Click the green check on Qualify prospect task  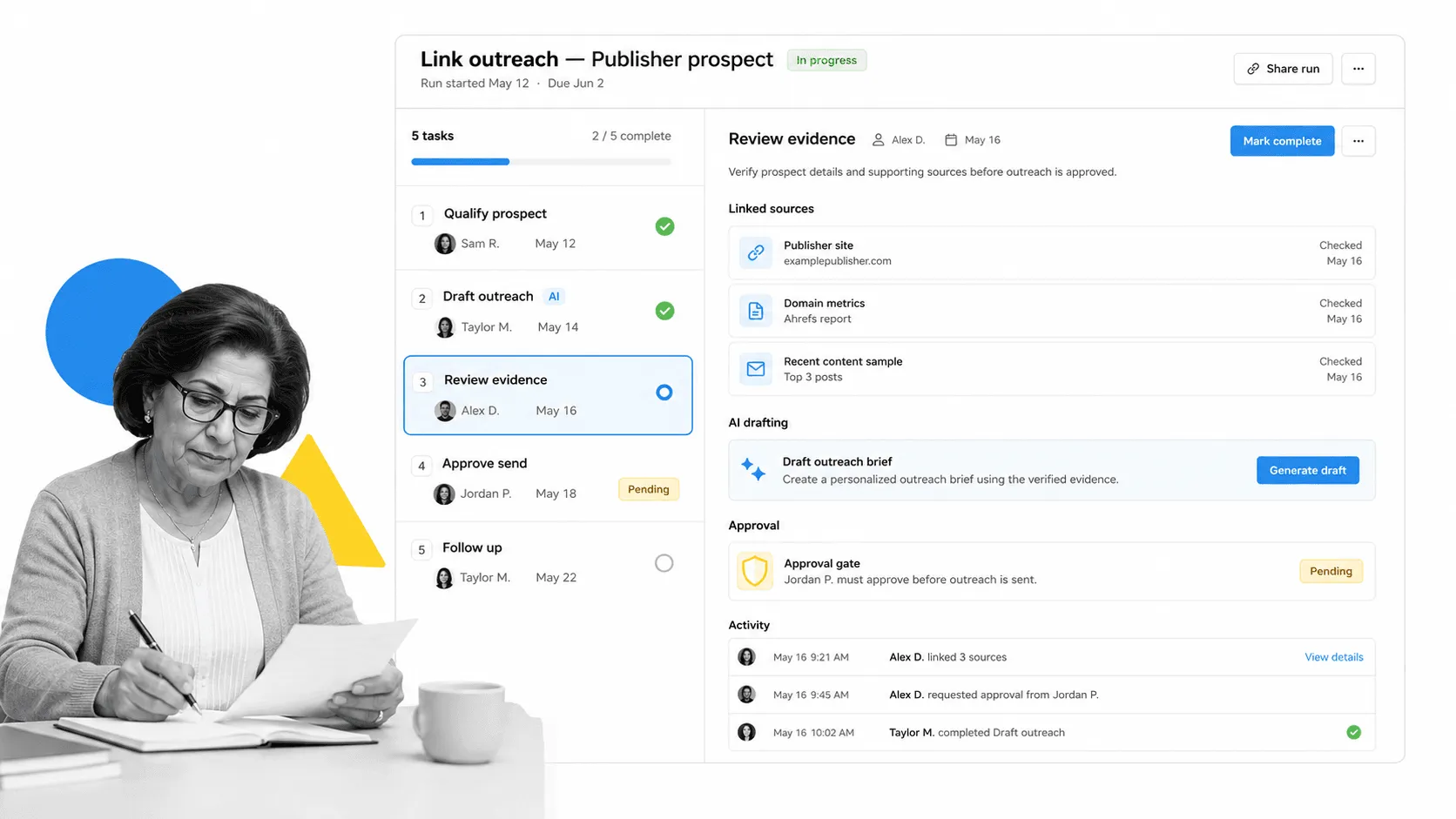664,226
